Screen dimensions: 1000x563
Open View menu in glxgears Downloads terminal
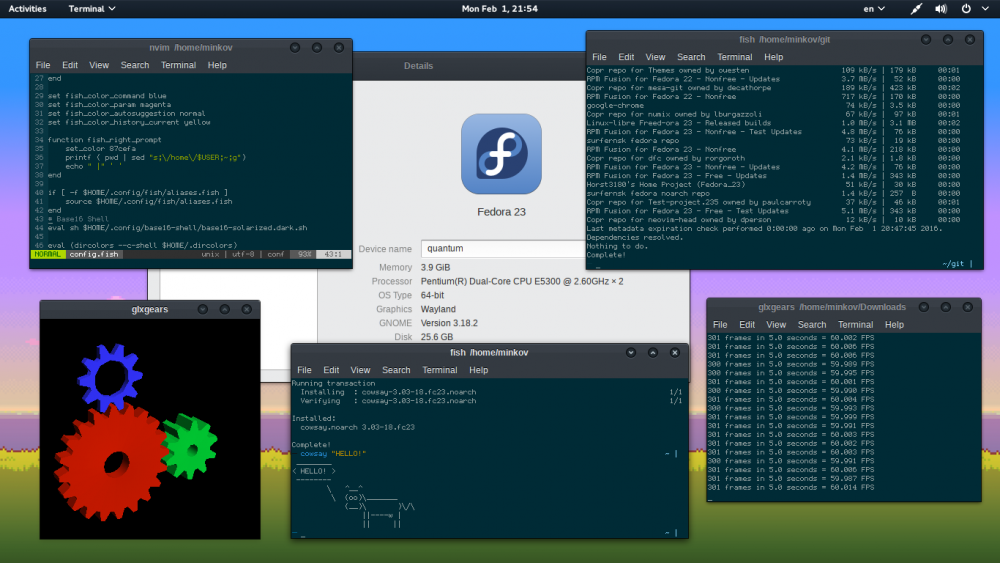tap(776, 325)
